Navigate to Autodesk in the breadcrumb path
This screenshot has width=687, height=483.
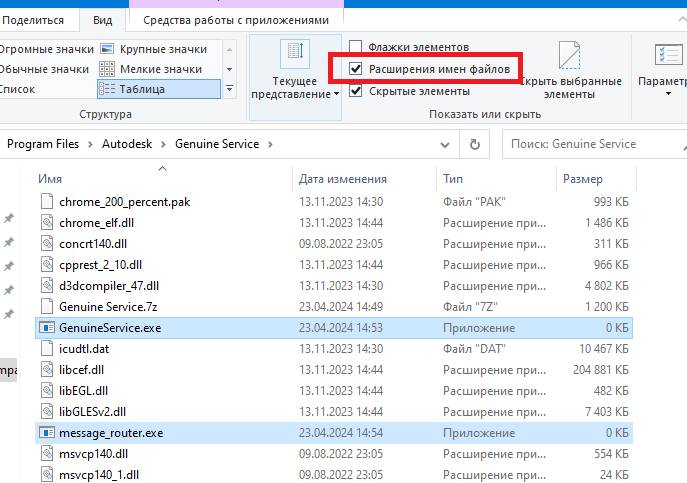127,144
